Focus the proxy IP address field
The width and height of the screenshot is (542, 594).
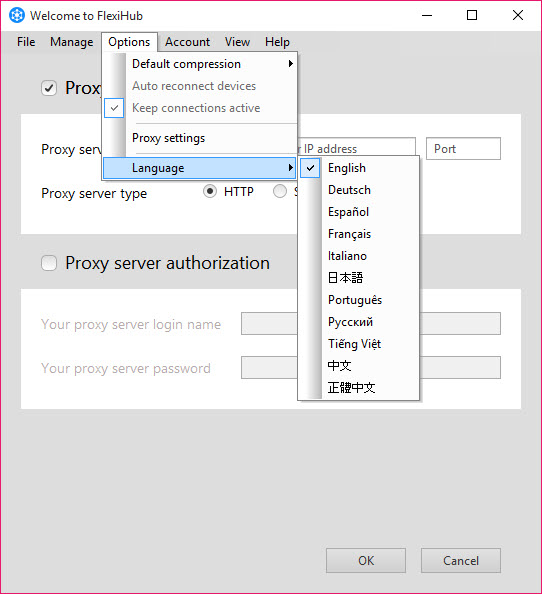[356, 148]
